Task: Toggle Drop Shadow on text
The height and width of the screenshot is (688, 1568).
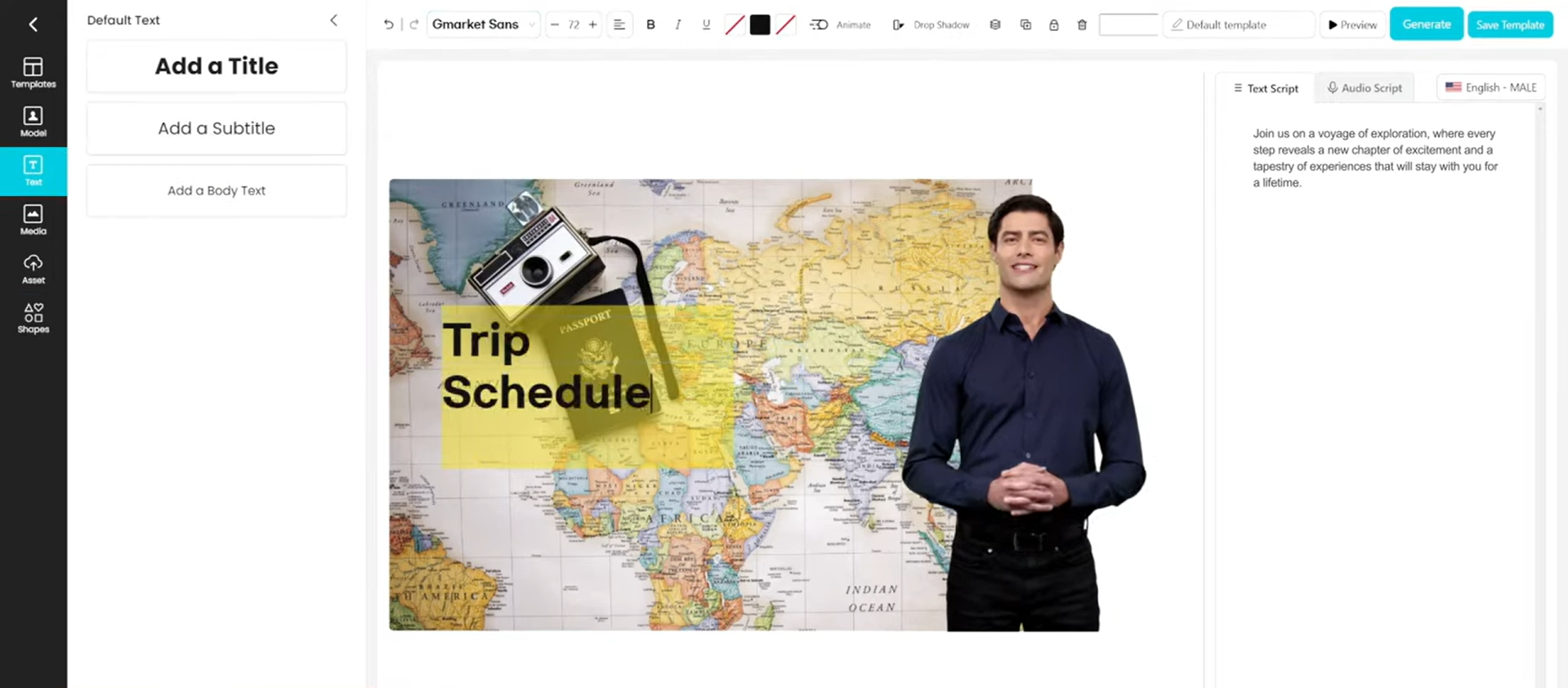Action: (x=931, y=25)
